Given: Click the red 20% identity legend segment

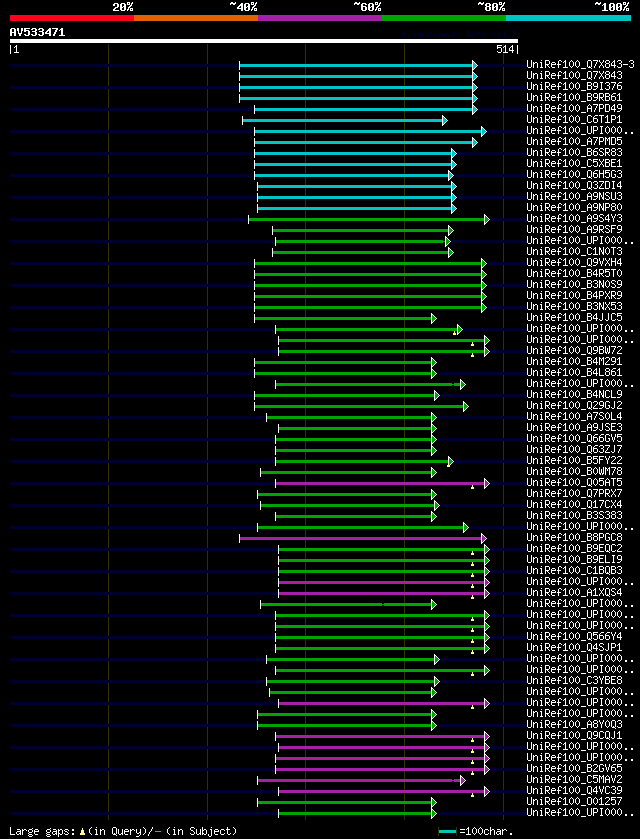Looking at the screenshot, I should click(72, 18).
